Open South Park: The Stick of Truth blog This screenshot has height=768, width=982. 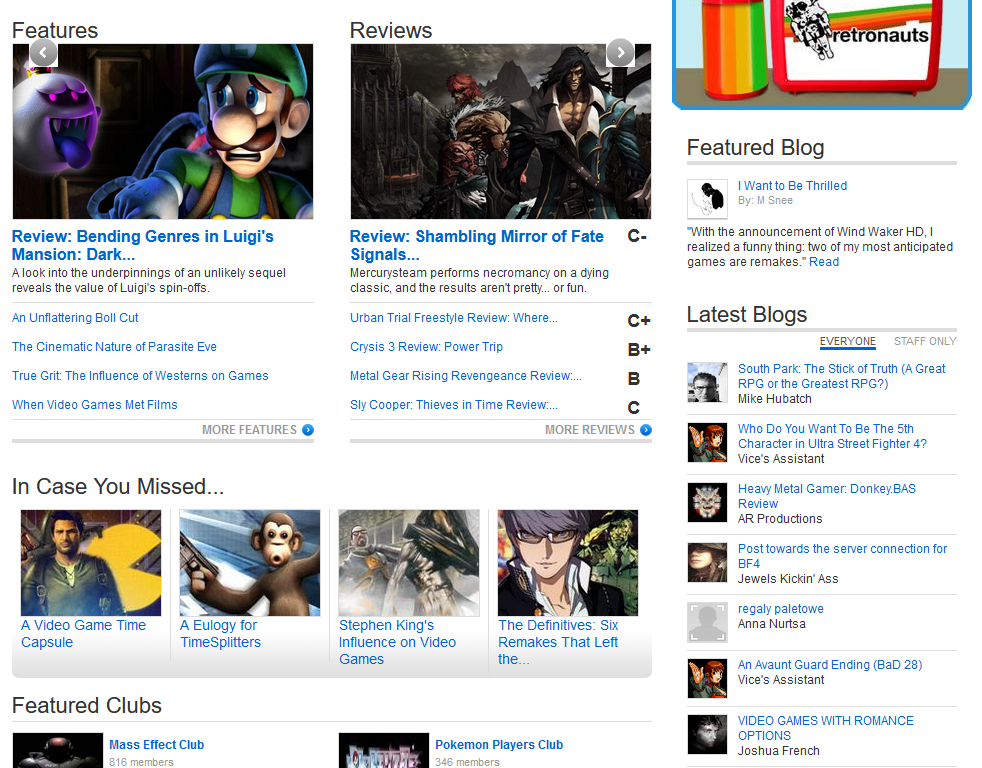click(x=841, y=376)
